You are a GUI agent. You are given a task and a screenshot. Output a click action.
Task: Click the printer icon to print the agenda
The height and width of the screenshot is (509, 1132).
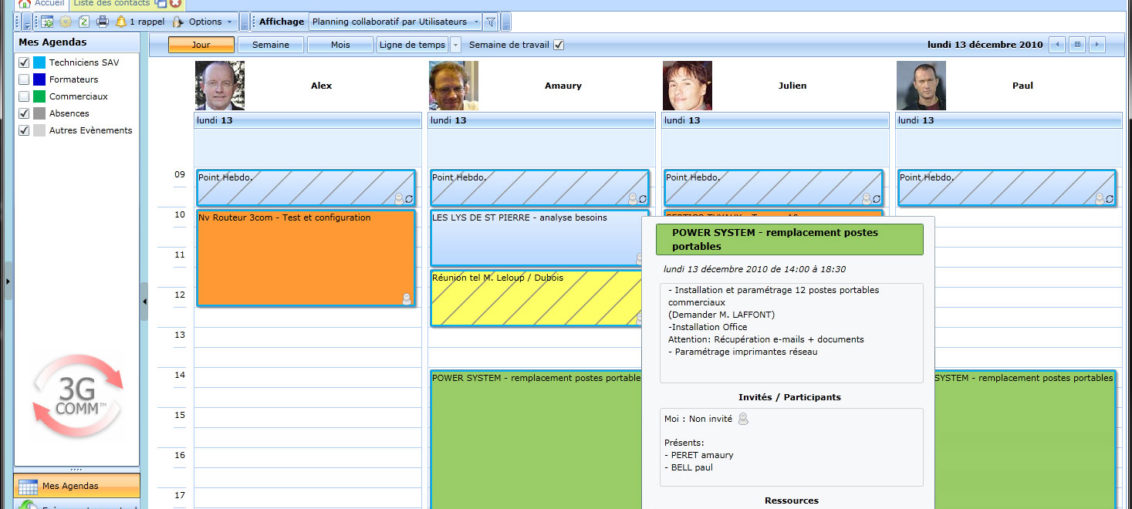click(103, 22)
